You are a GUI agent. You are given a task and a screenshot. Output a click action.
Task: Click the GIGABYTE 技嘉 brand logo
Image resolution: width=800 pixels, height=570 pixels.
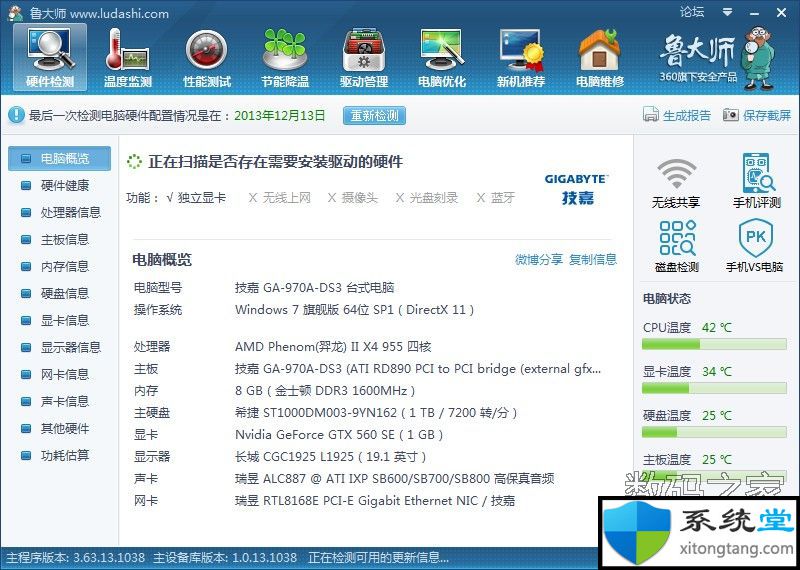click(x=577, y=189)
